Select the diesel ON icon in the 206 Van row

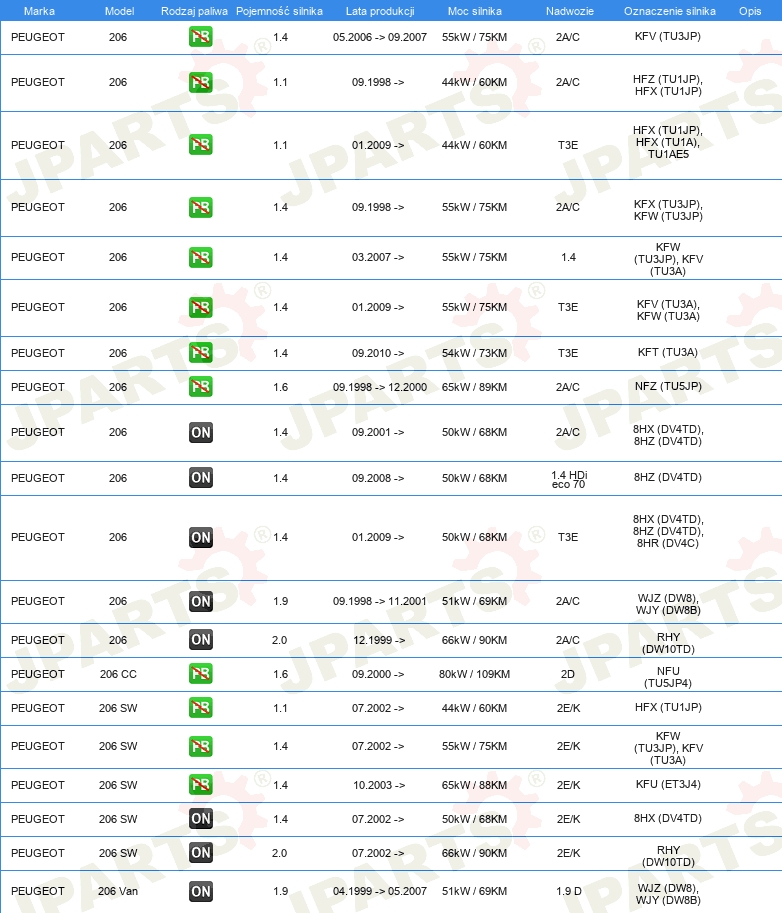click(x=200, y=891)
